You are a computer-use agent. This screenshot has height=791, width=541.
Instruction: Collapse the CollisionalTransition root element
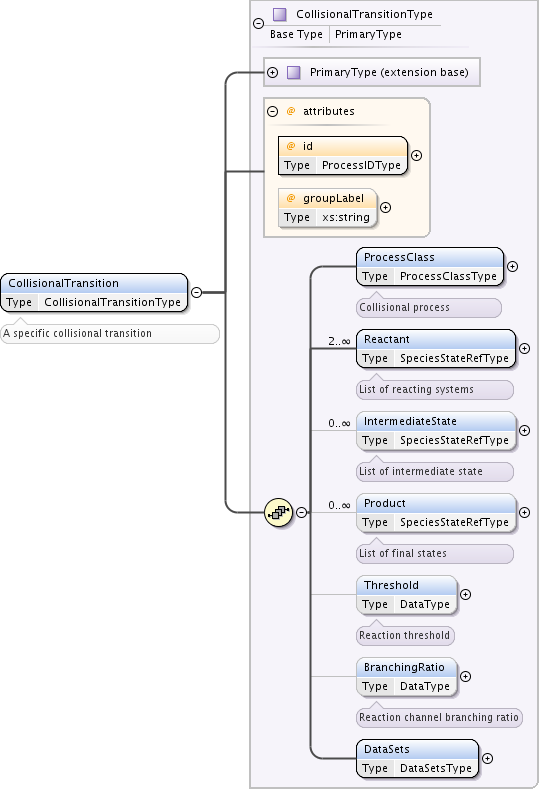197,292
